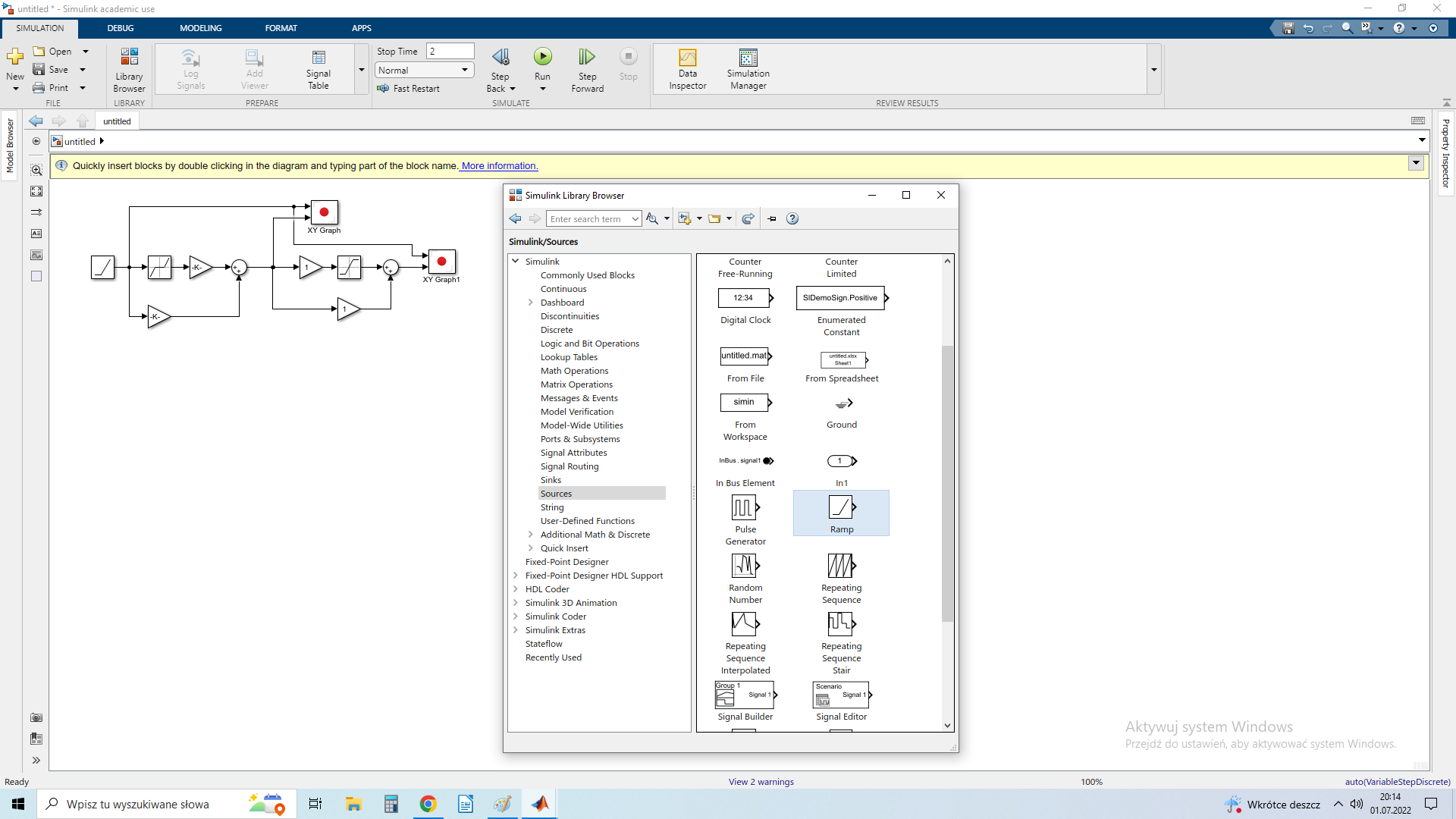Click the Step Forward button
The width and height of the screenshot is (1456, 819).
coord(587,68)
